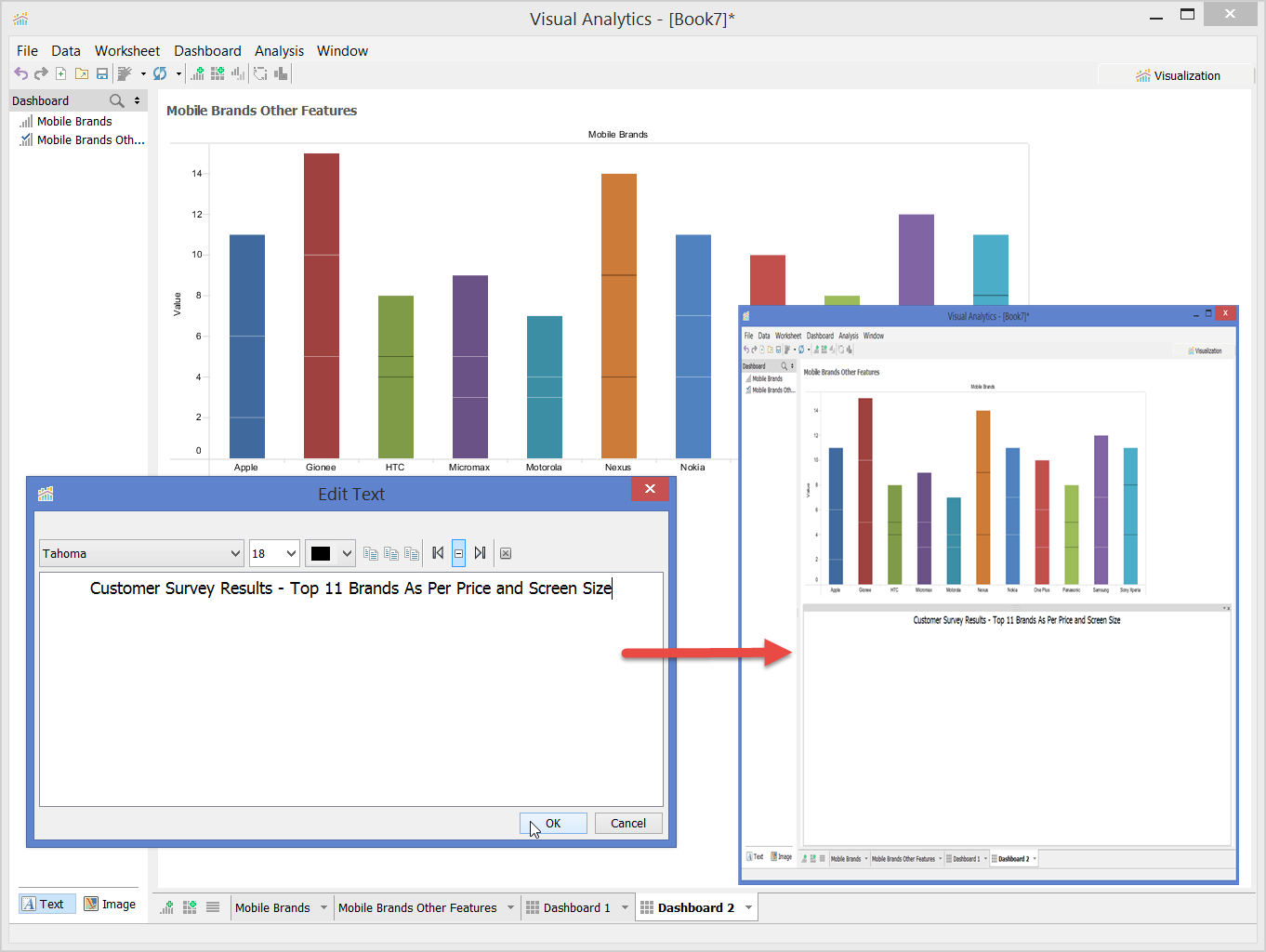This screenshot has width=1266, height=952.
Task: Close the Edit Text dialog
Action: 650,489
